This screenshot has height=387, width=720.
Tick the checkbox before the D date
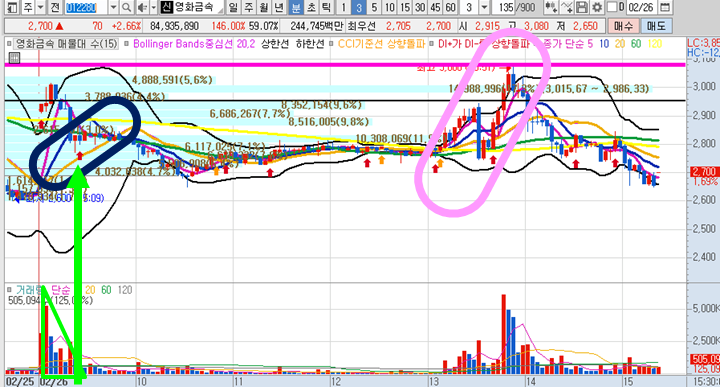click(x=612, y=7)
